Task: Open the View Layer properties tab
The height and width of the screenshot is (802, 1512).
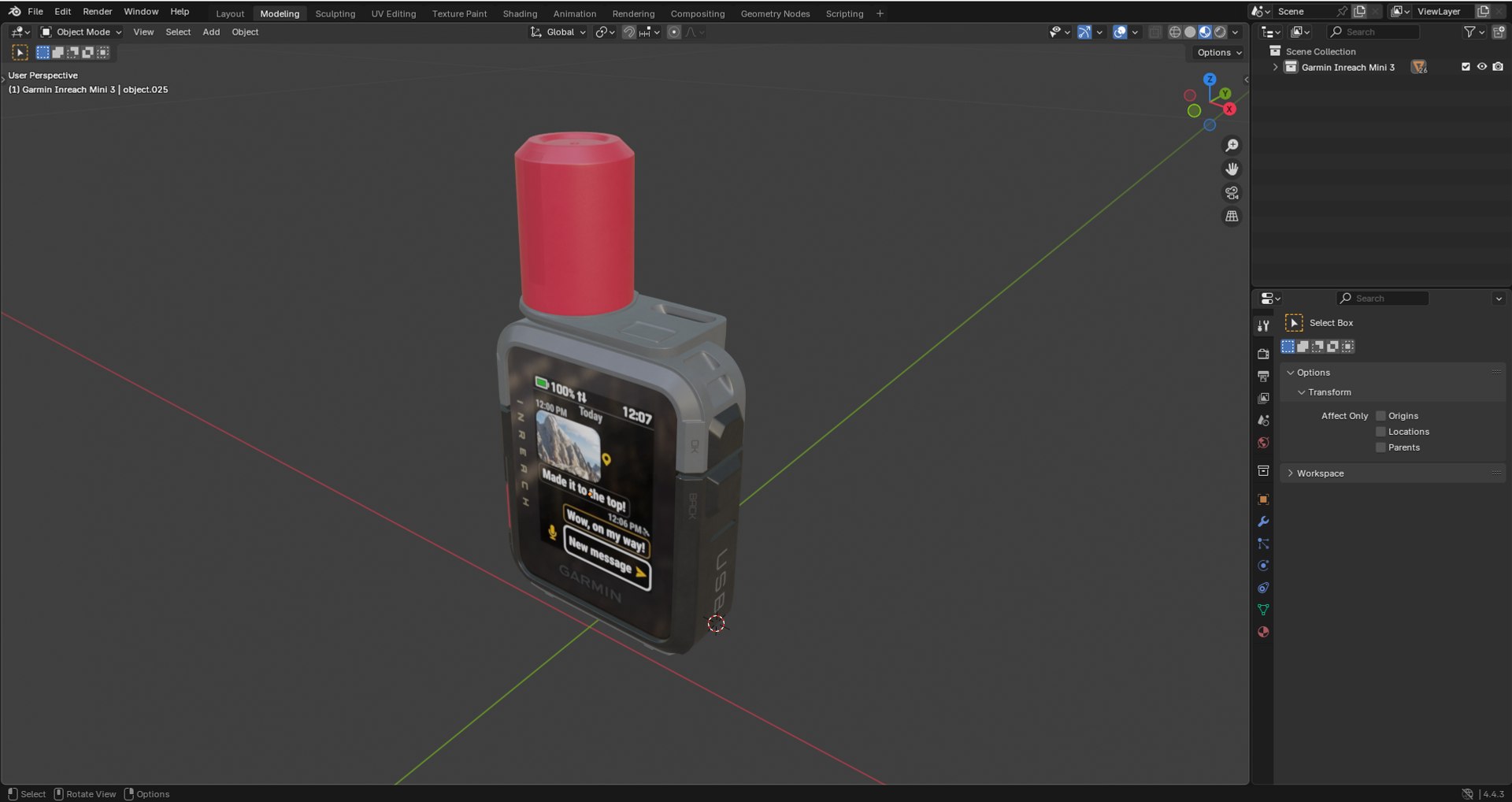Action: pos(1263,398)
